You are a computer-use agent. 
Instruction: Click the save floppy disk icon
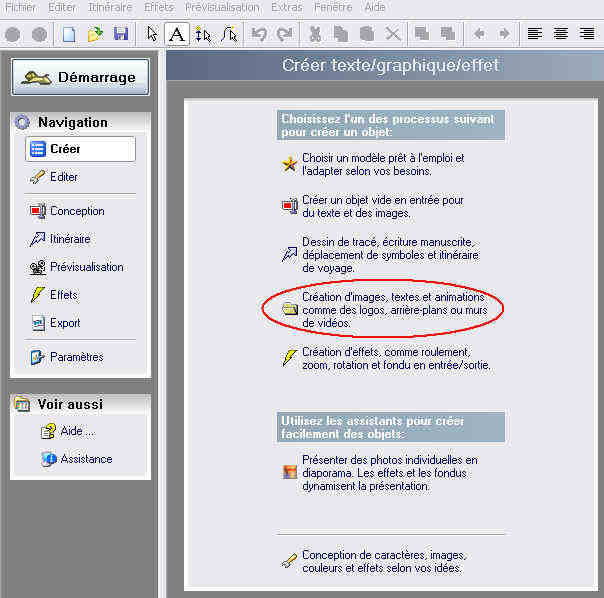pyautogui.click(x=121, y=34)
